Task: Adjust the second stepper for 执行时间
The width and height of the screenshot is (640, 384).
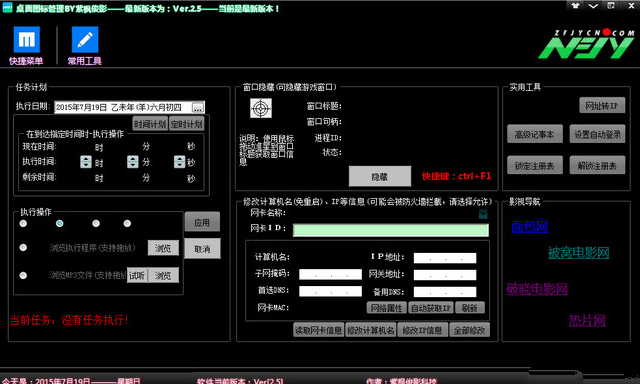Action: click(180, 162)
